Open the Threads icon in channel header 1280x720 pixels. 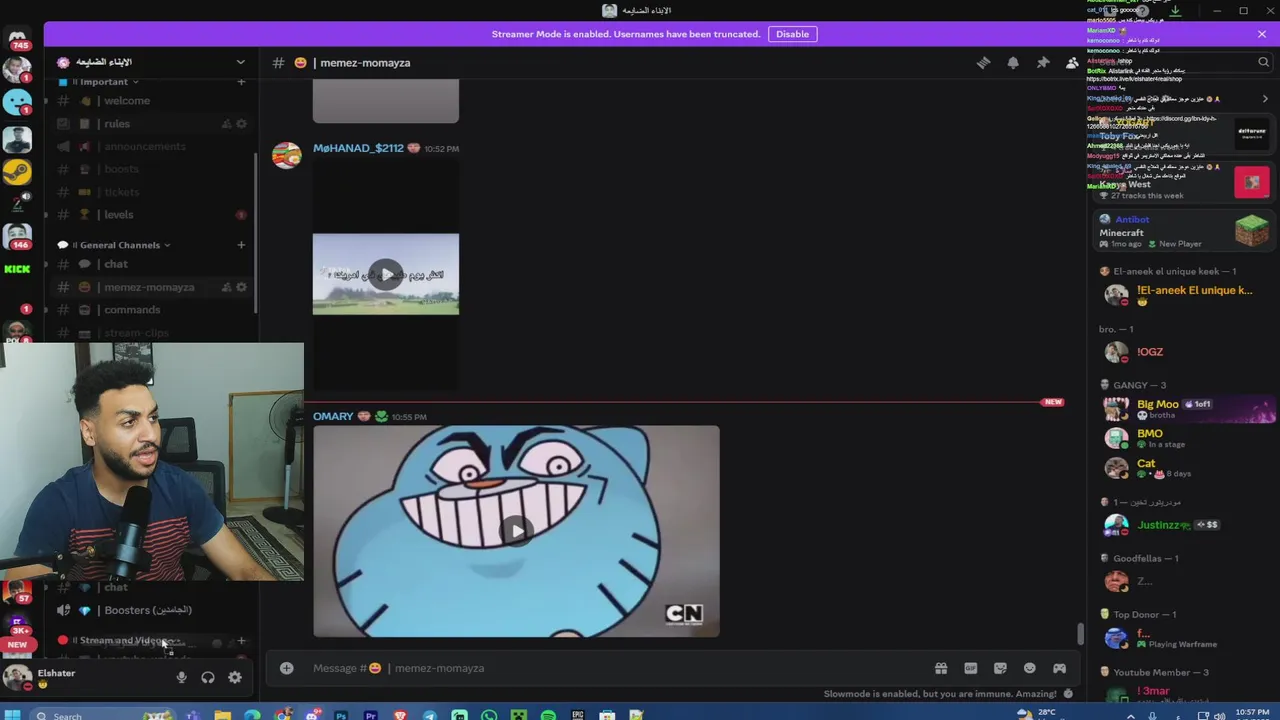(x=983, y=63)
